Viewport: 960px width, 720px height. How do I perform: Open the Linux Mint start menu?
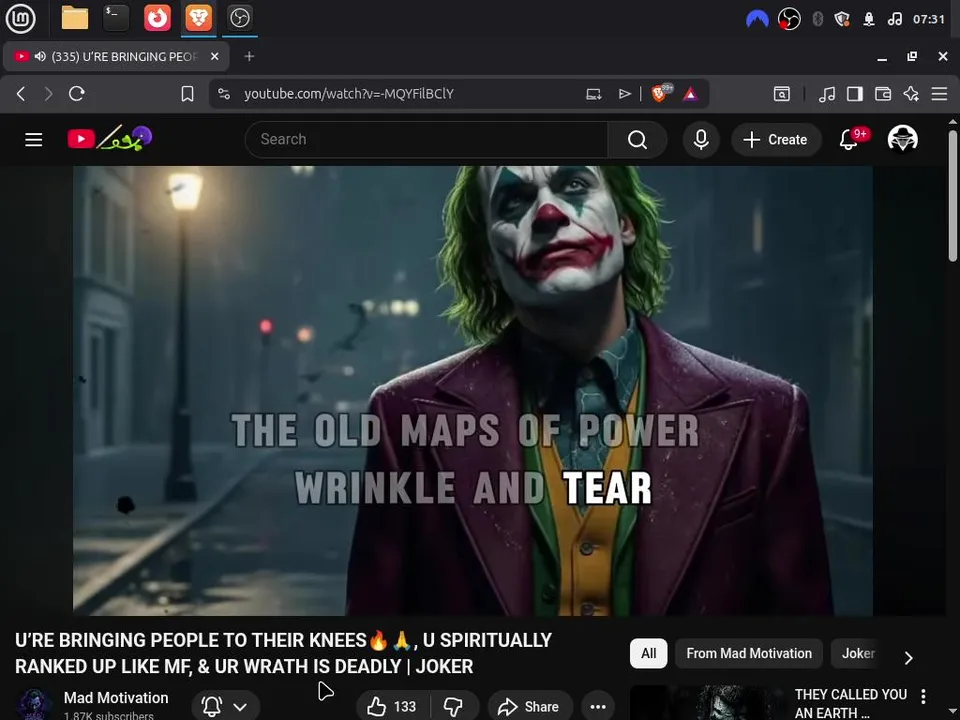20,18
